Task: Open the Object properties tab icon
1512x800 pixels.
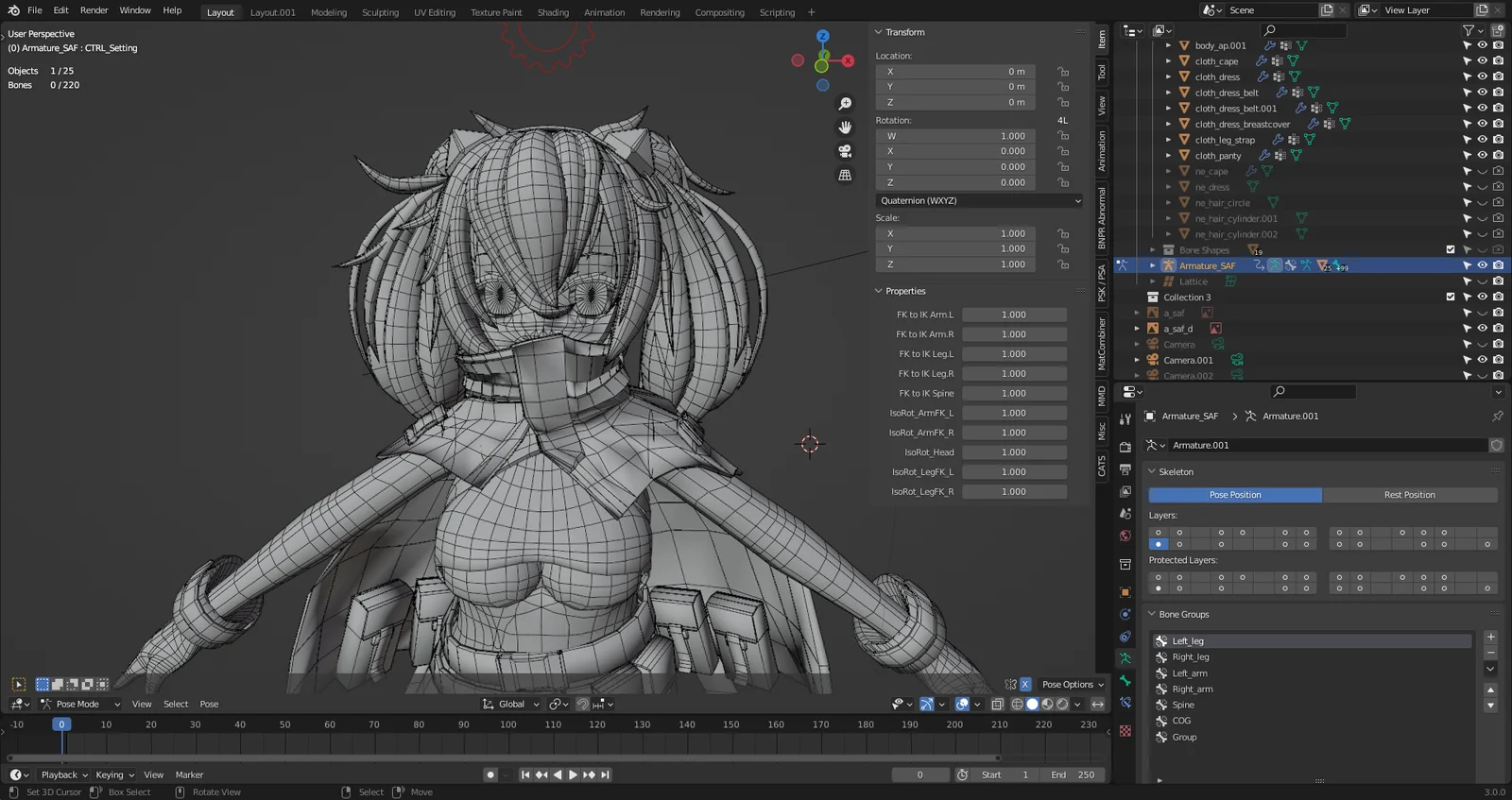Action: point(1125,592)
